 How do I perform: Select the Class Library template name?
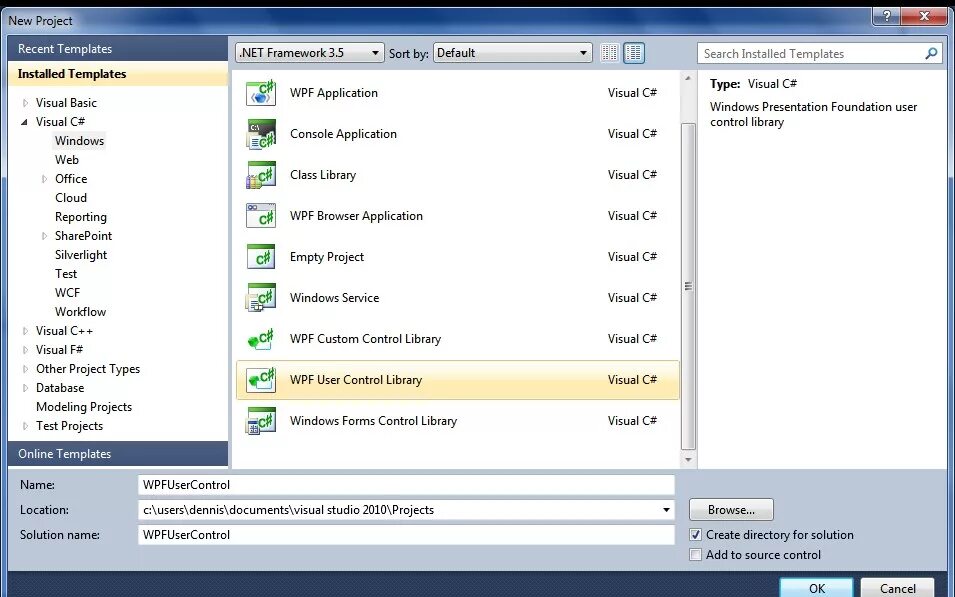[323, 175]
